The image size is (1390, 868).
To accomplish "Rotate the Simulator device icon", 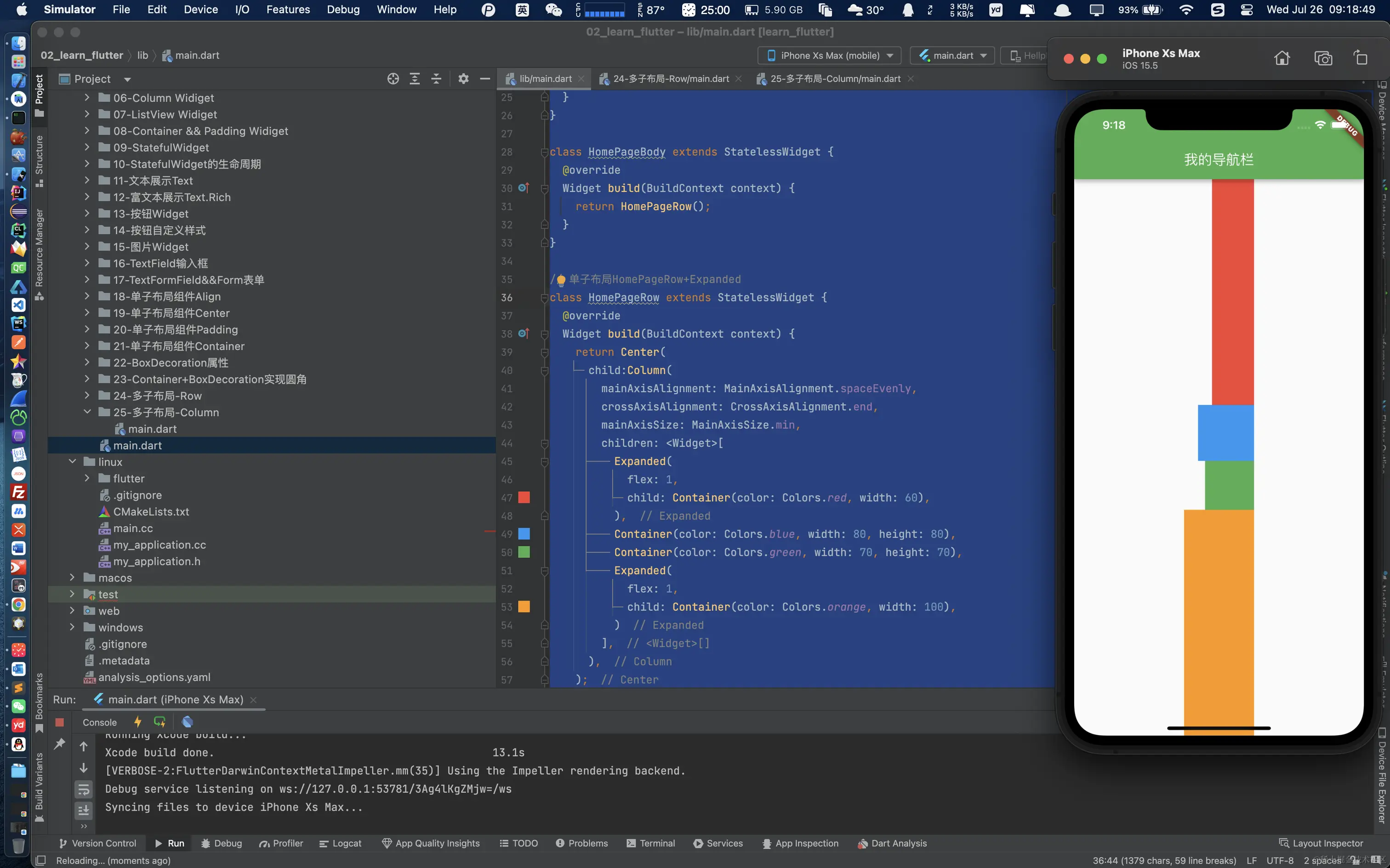I will (1360, 58).
